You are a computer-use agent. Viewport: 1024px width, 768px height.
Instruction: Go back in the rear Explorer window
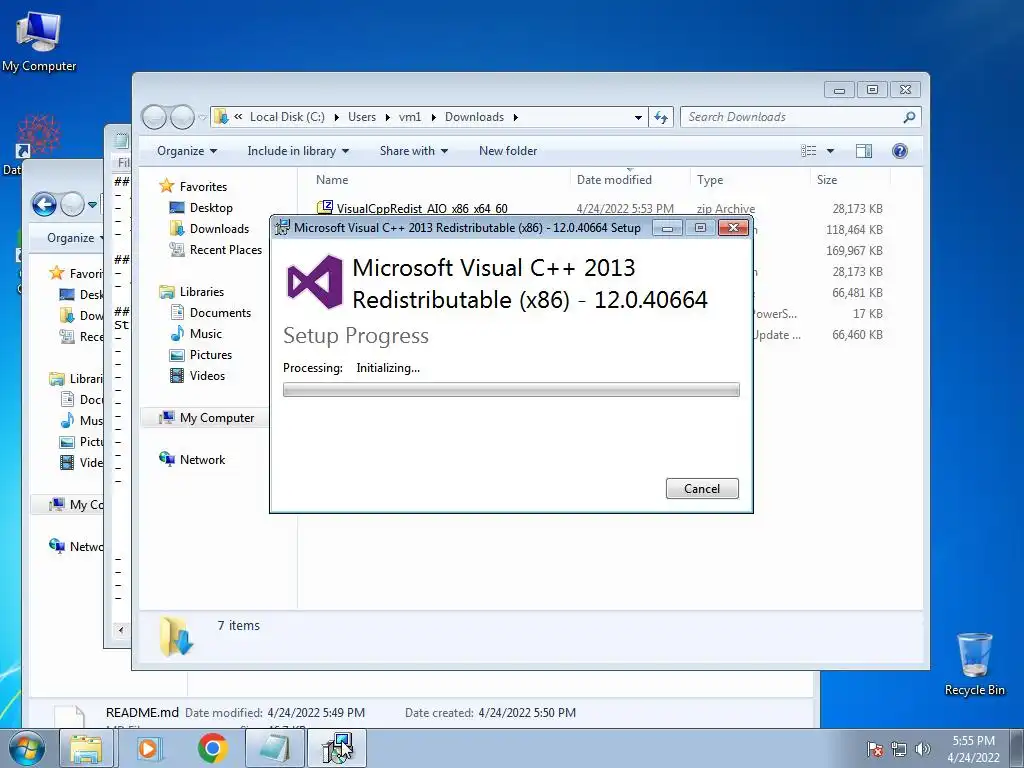pos(44,205)
